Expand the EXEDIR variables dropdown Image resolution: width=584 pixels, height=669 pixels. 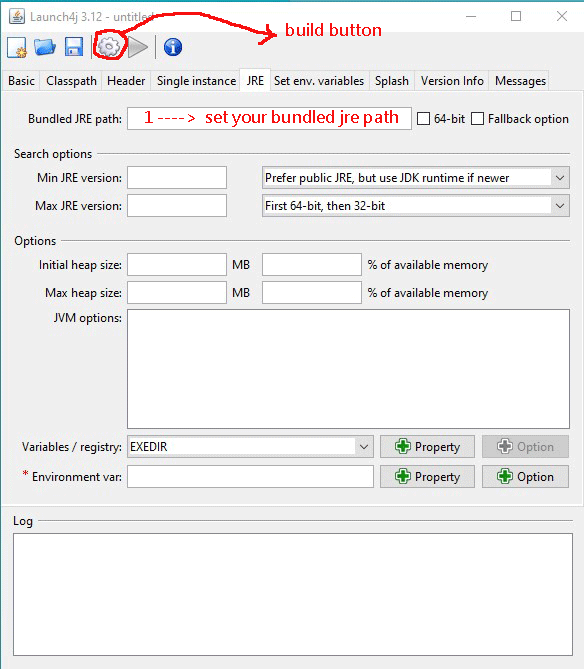(250, 447)
